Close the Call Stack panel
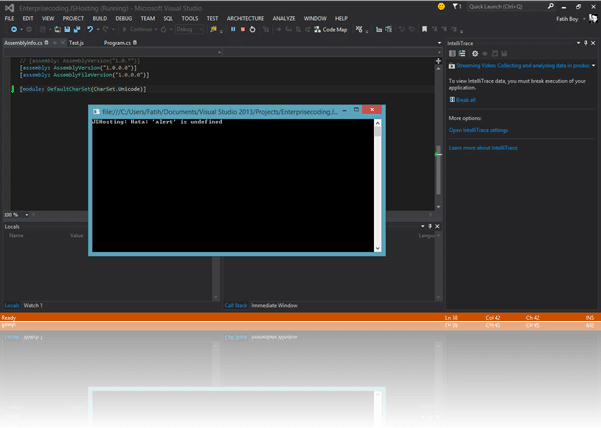This screenshot has height=428, width=601. (x=437, y=226)
